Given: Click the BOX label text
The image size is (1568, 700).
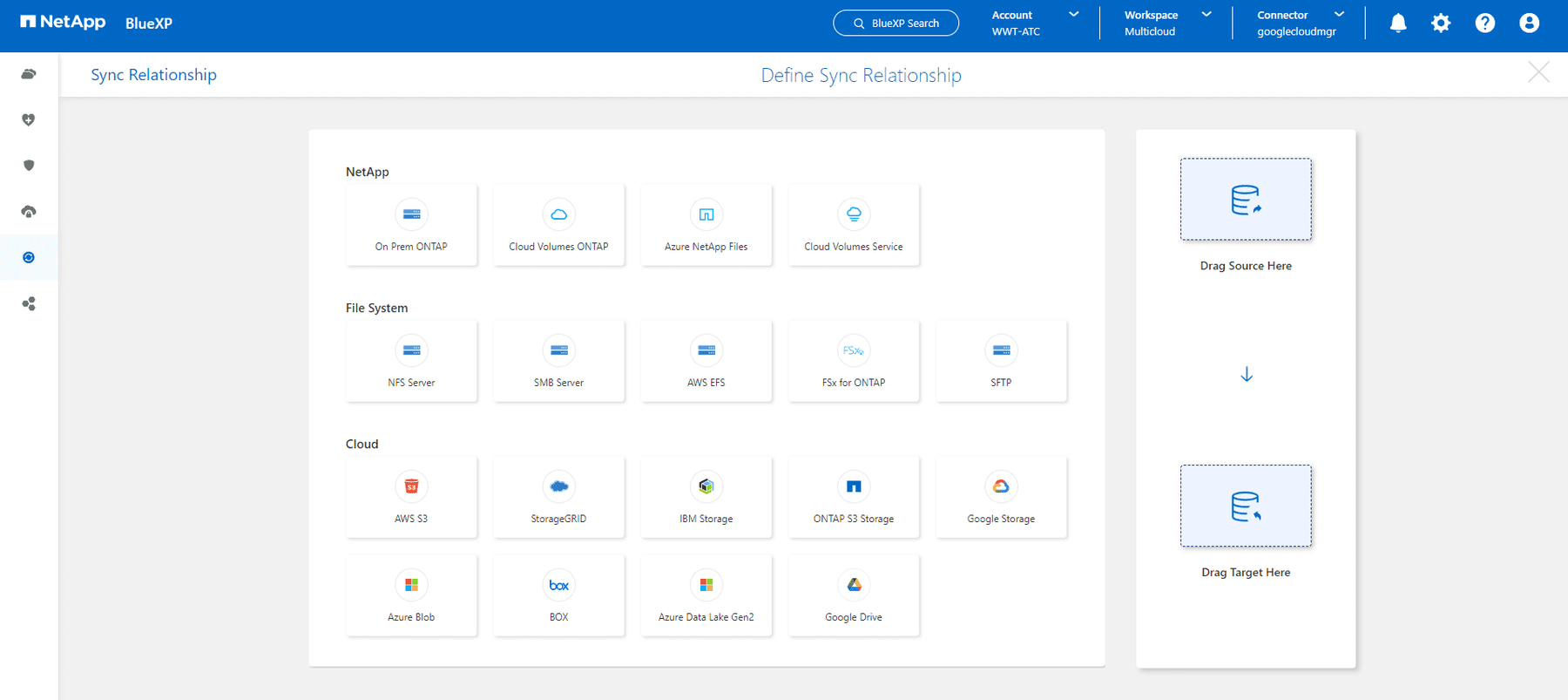Looking at the screenshot, I should (559, 617).
